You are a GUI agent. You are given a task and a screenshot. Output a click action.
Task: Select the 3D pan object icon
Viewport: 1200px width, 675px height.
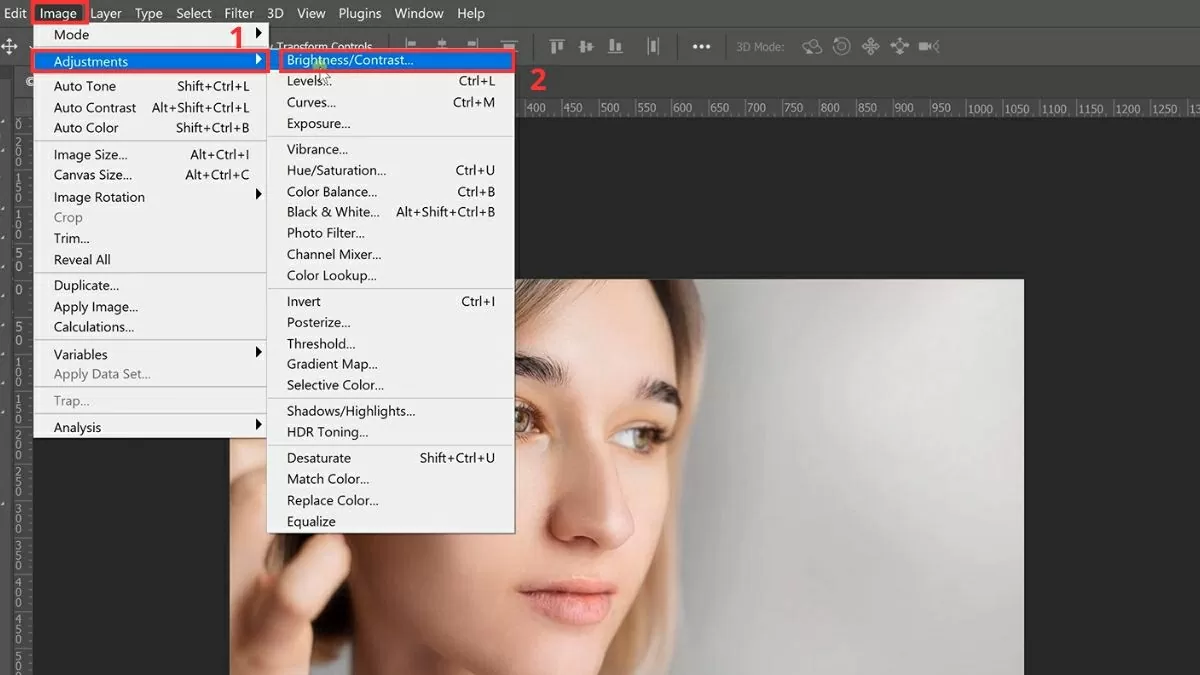click(871, 46)
